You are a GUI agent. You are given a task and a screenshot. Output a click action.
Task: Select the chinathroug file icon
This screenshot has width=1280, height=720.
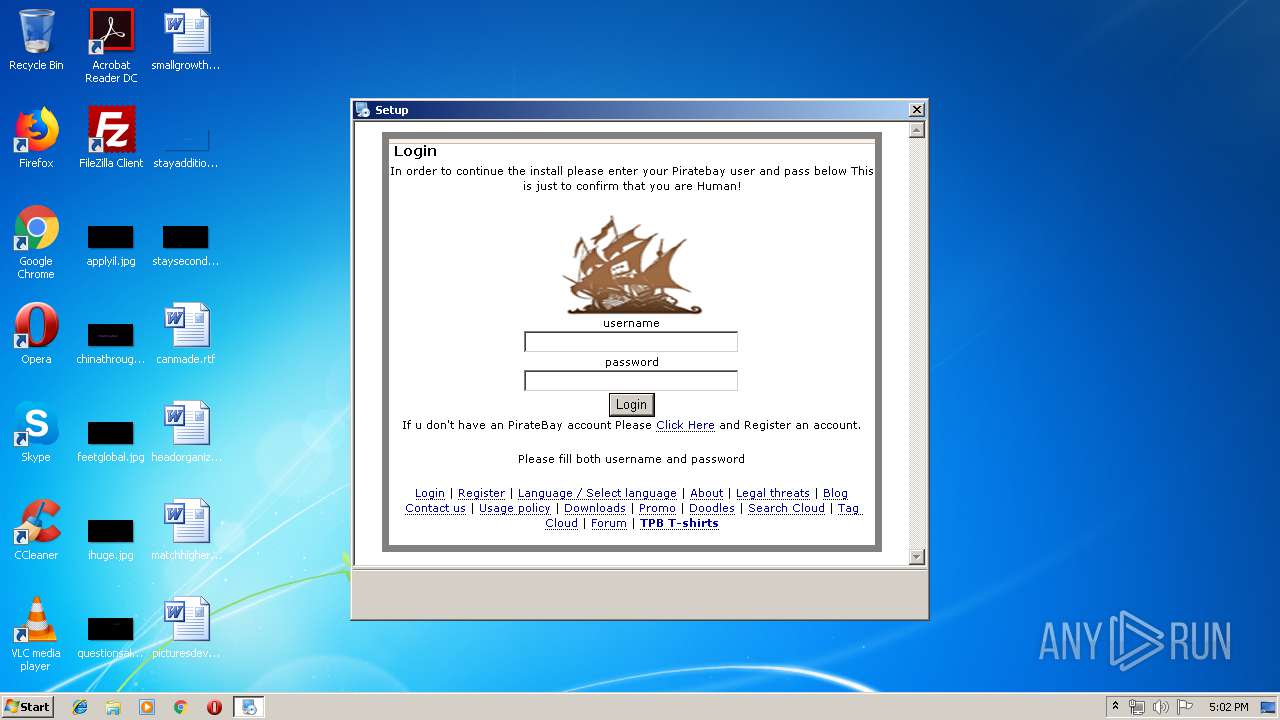(x=111, y=342)
